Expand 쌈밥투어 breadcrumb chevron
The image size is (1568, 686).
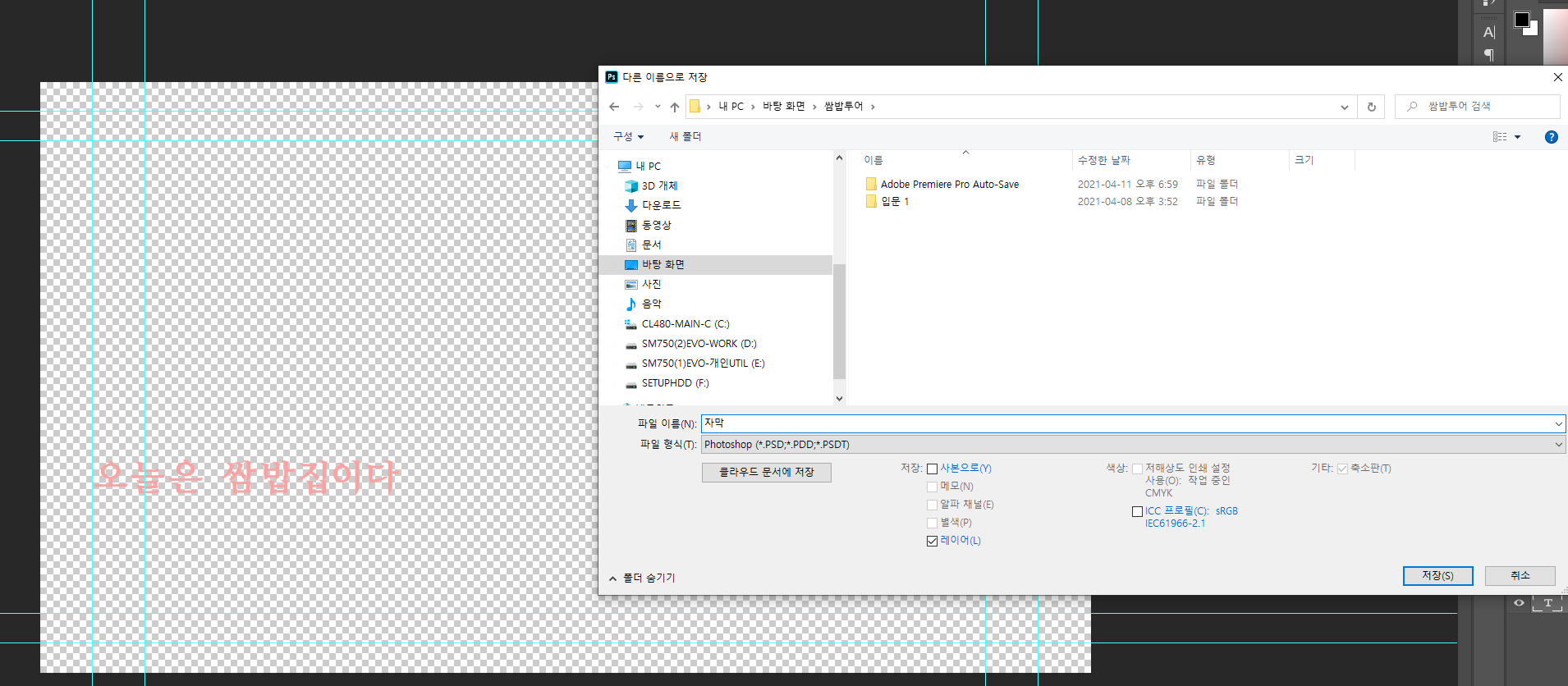tap(873, 107)
